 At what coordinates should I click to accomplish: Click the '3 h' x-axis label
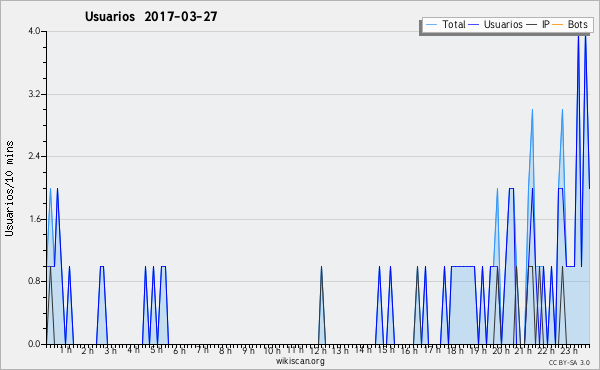(x=111, y=350)
